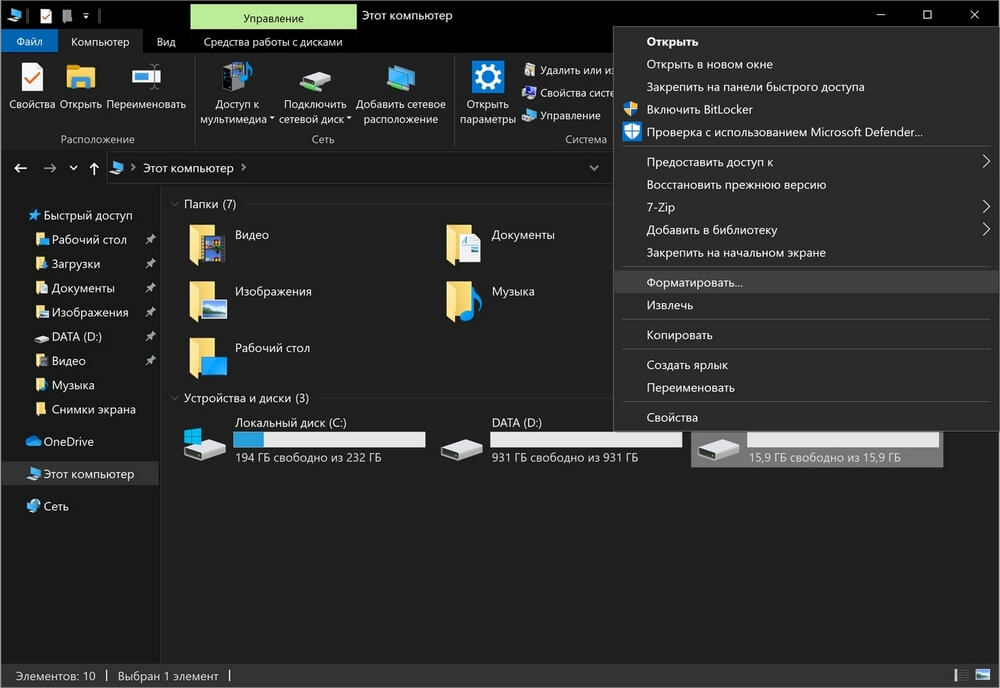Open the Музыка folder icon
Screen dimensions: 1000x688
[x=463, y=299]
